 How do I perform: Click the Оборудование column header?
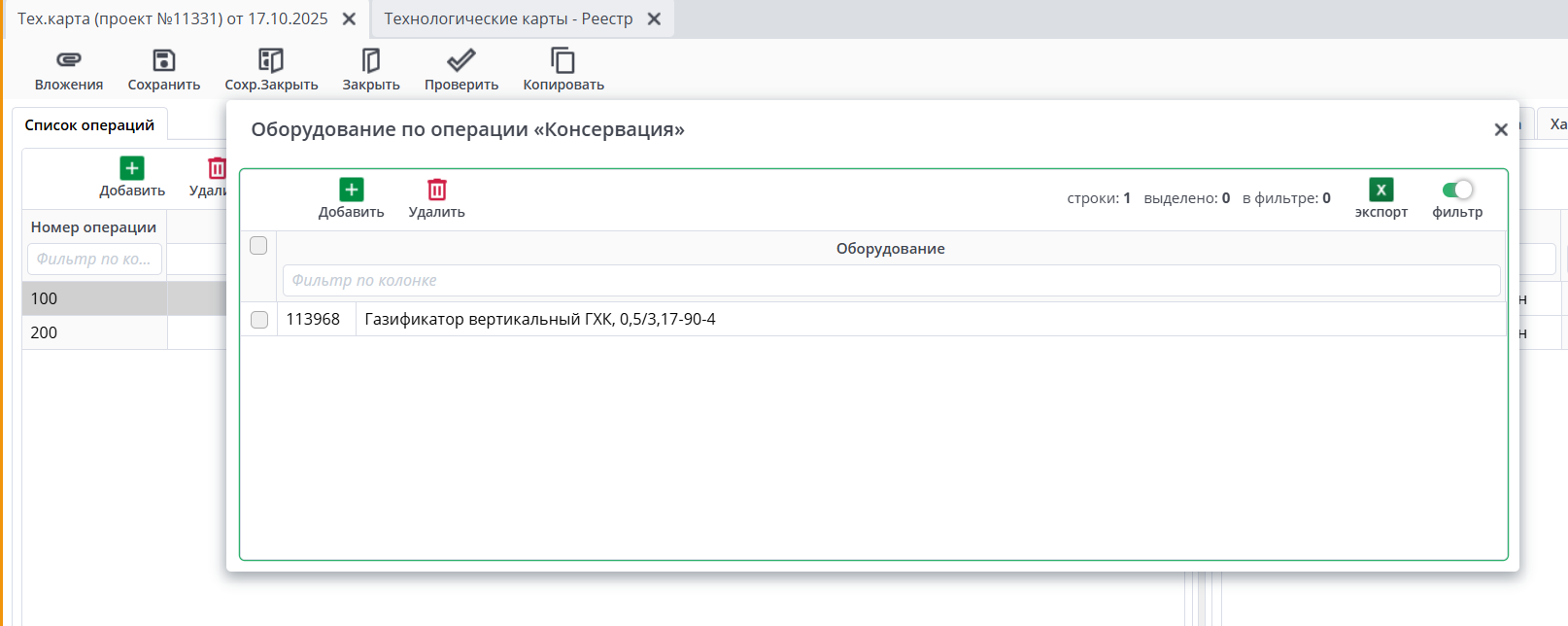pyautogui.click(x=891, y=249)
